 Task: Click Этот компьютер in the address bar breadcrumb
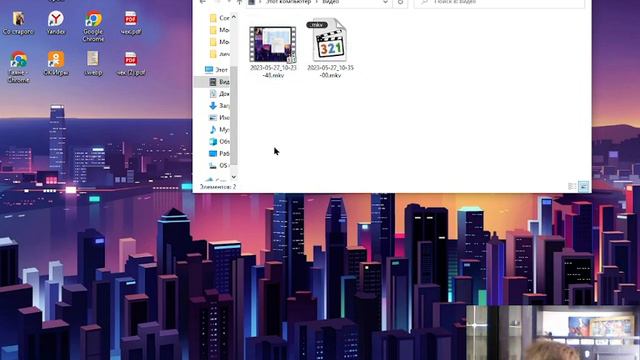click(x=288, y=2)
